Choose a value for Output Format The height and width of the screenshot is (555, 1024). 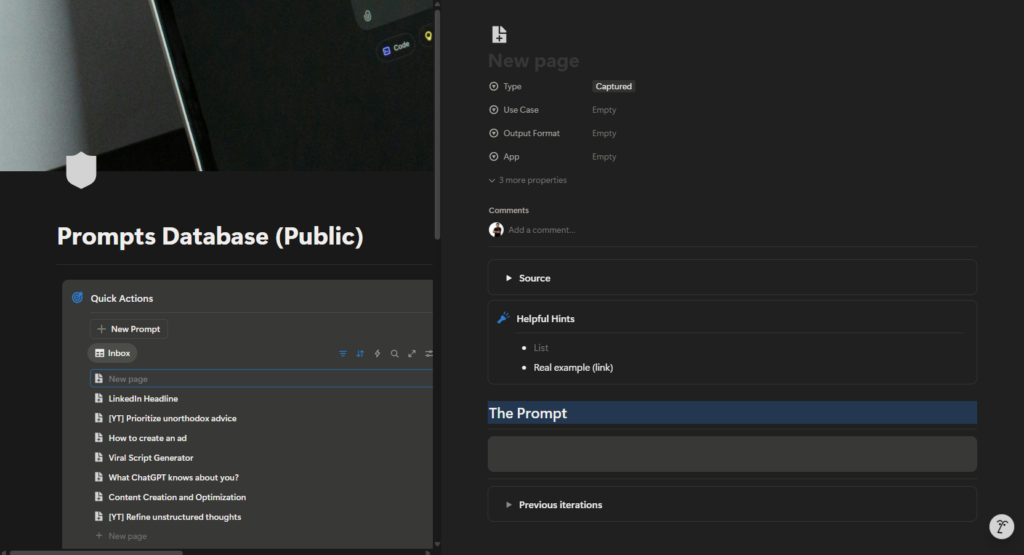604,133
